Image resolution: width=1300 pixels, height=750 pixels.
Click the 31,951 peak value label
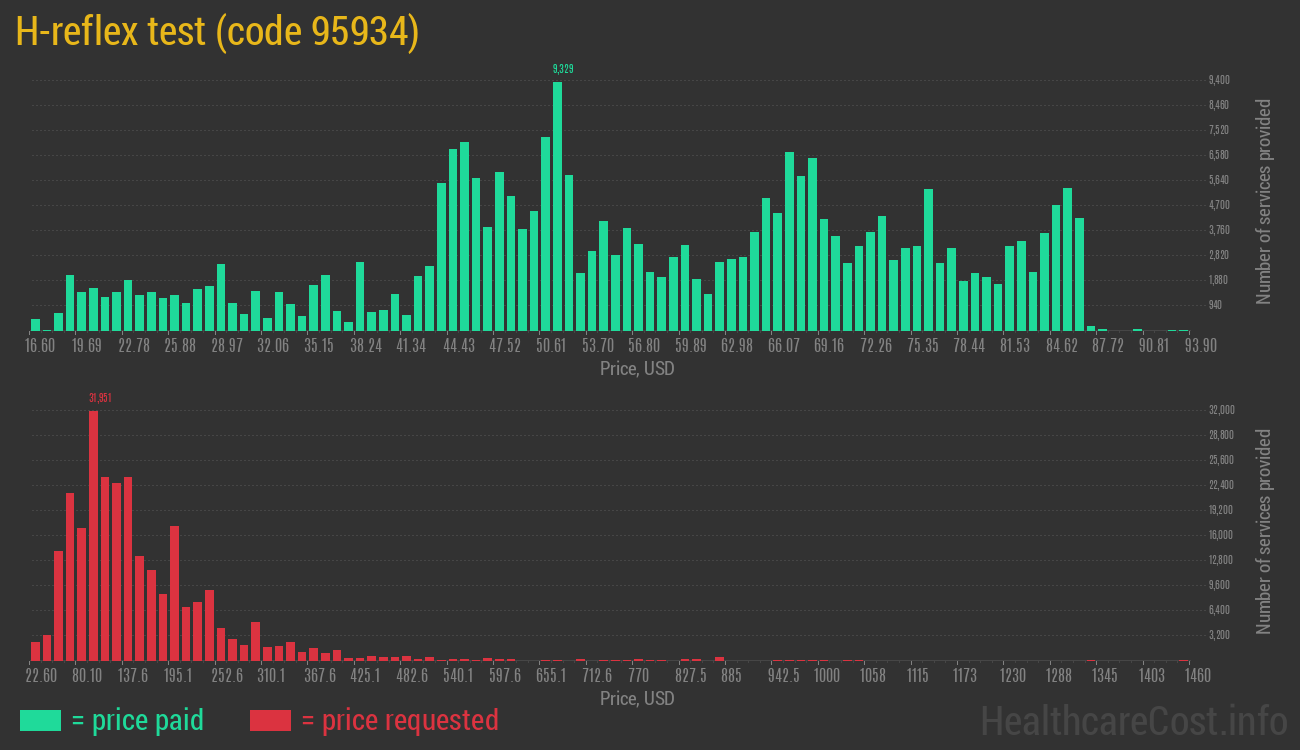[x=100, y=398]
